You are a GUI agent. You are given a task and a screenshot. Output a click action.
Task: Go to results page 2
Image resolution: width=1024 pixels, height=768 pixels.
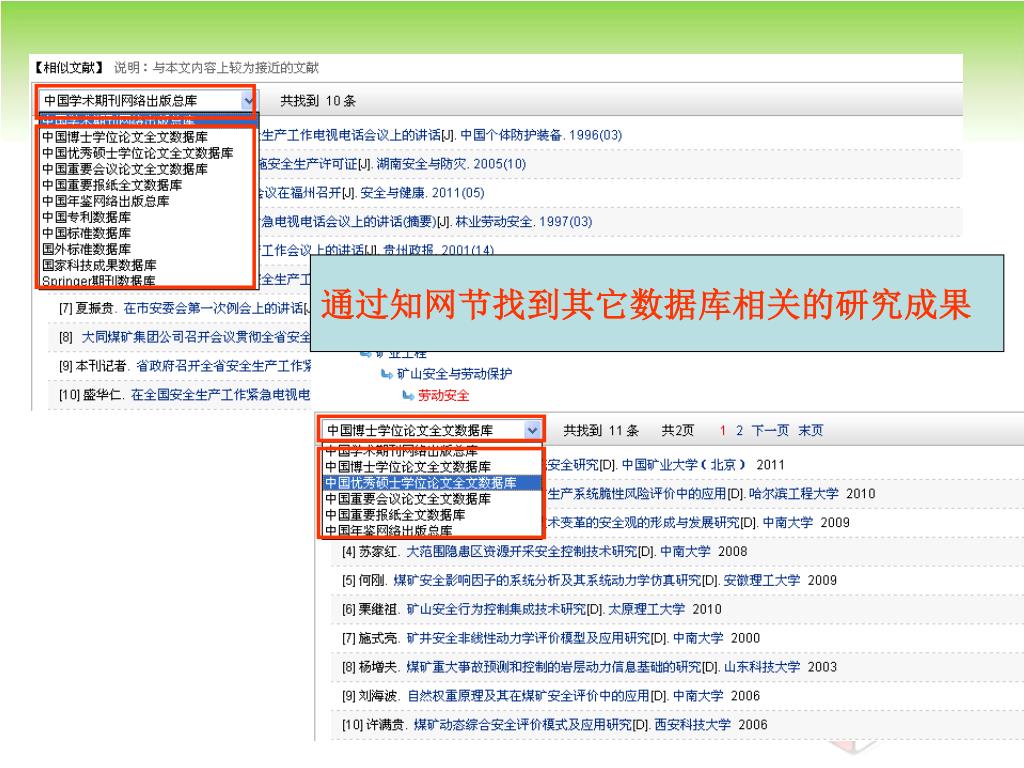coord(739,430)
